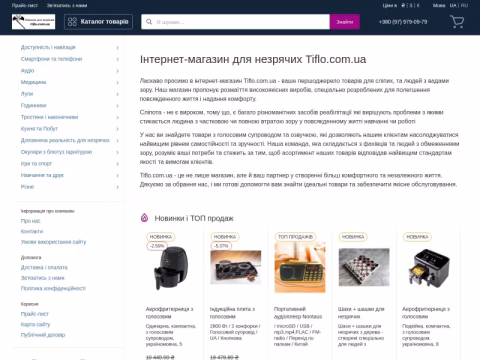Open Політика конфіденційності link
Image resolution: width=480 pixels, height=360 pixels.
point(53,288)
